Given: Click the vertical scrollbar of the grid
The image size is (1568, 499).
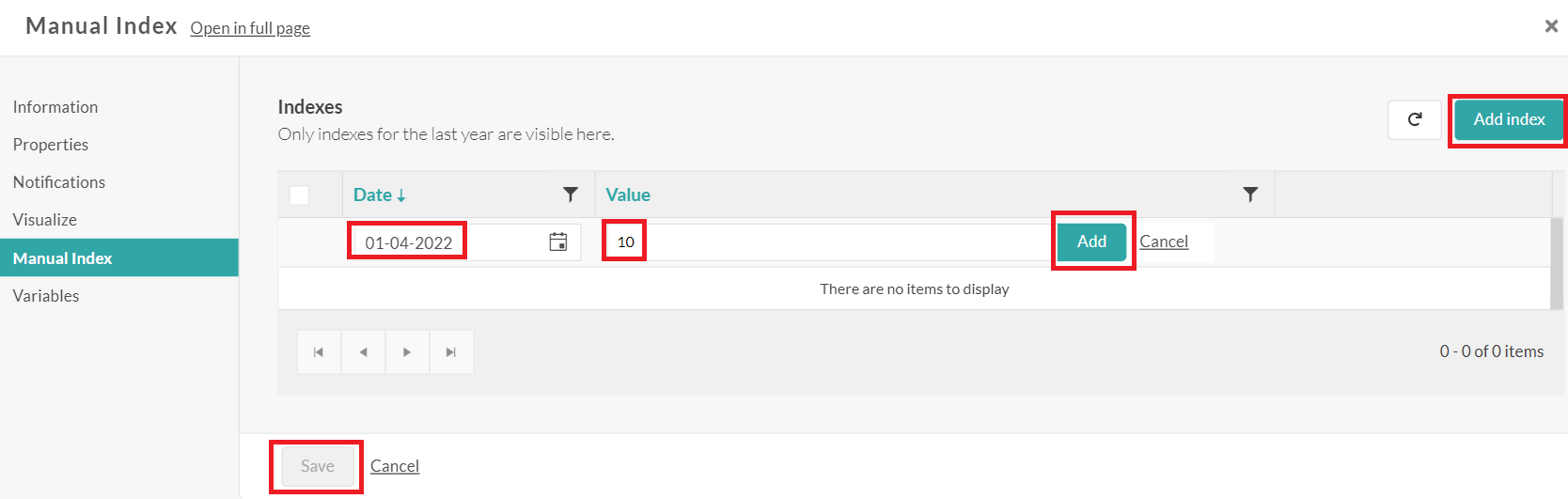Looking at the screenshot, I should pos(1557,263).
